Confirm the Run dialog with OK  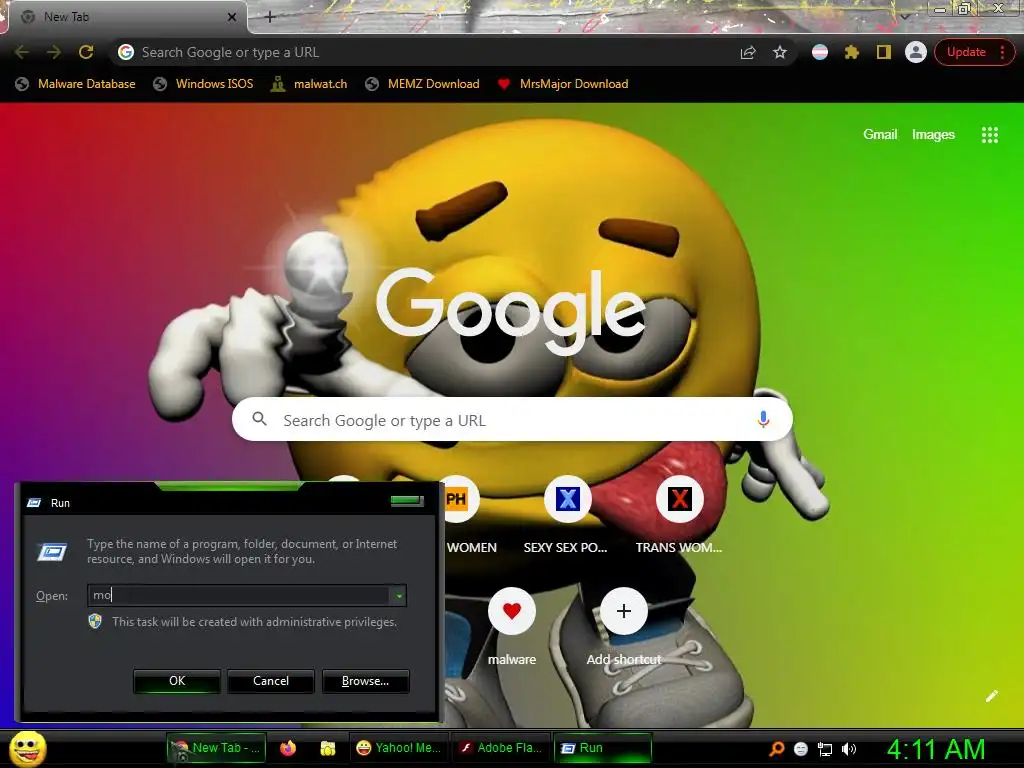177,681
